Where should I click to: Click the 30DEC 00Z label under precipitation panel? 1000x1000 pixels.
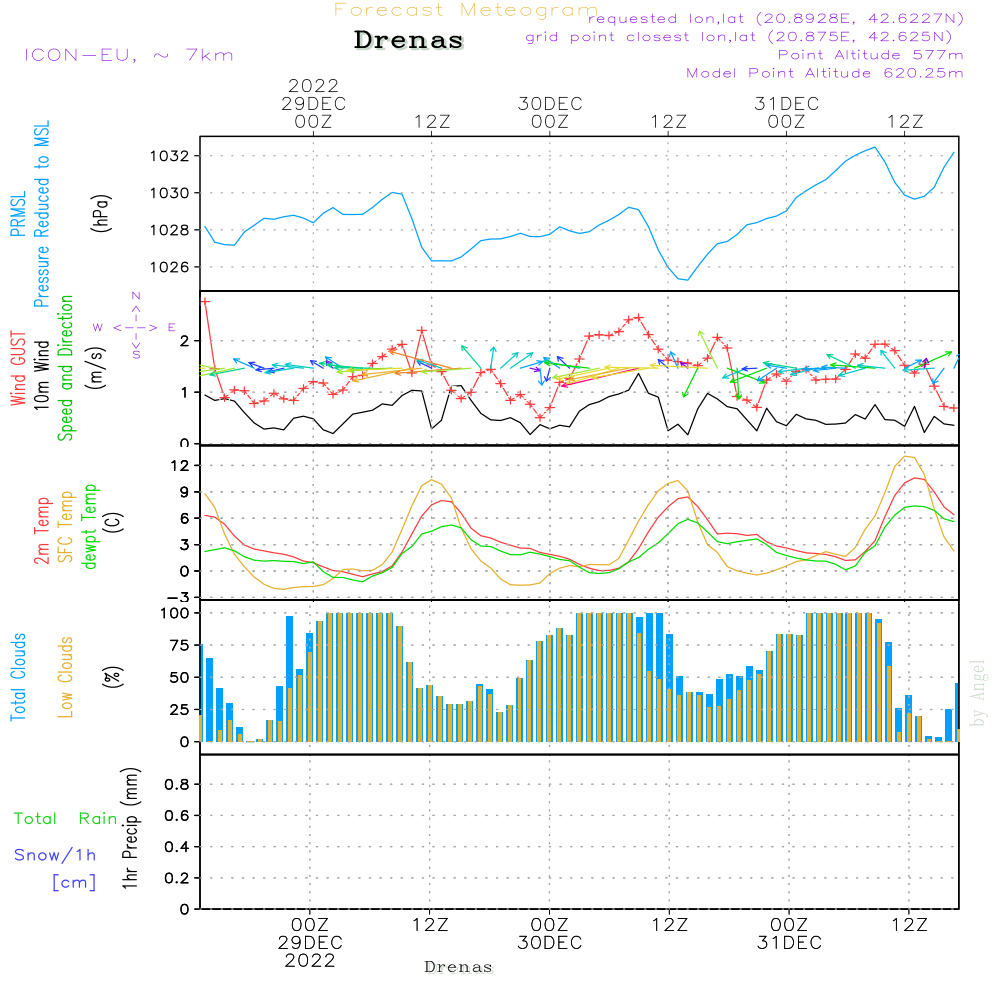[x=549, y=934]
